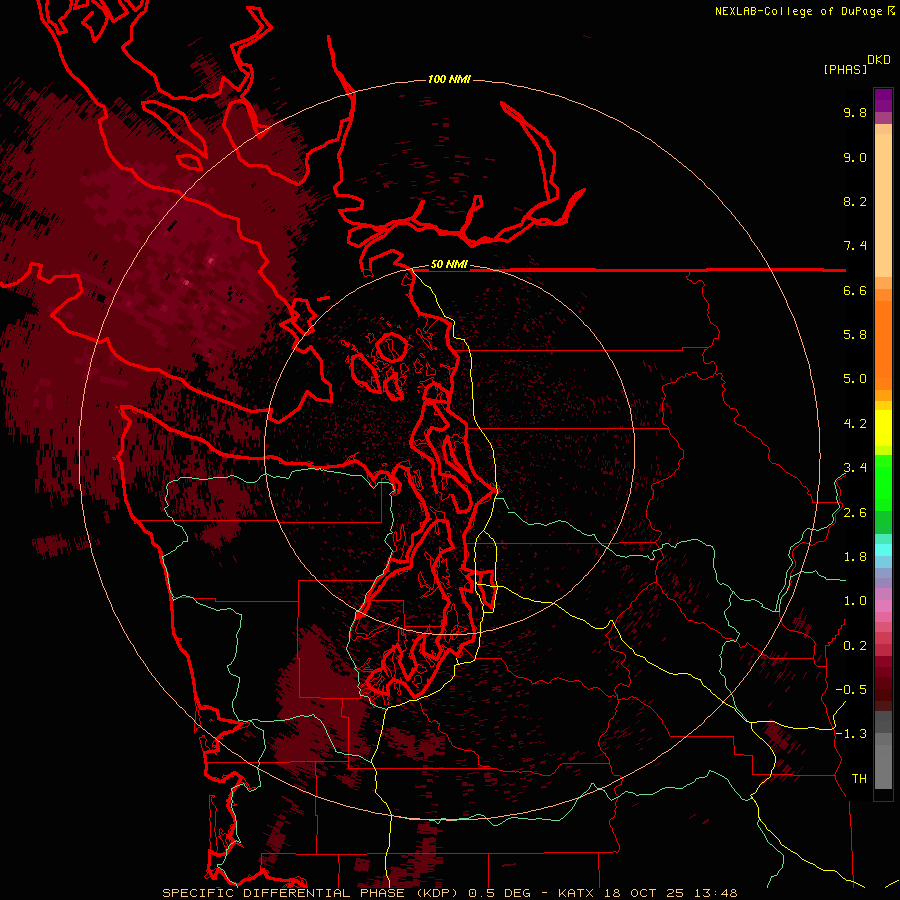Image resolution: width=900 pixels, height=900 pixels.
Task: Click the 0.2 legend value
Action: click(855, 646)
